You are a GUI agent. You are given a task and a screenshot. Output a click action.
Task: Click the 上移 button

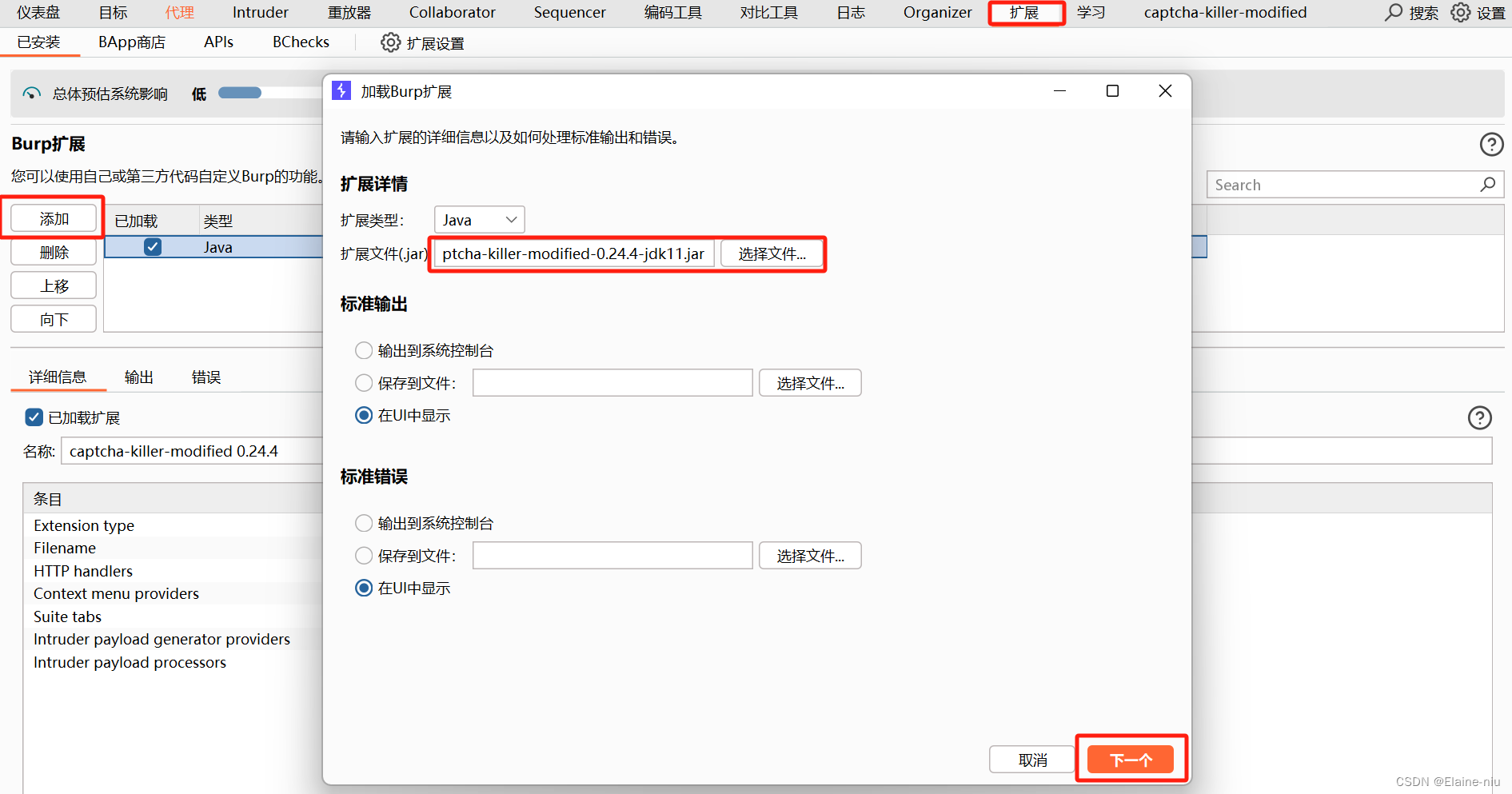[x=54, y=285]
